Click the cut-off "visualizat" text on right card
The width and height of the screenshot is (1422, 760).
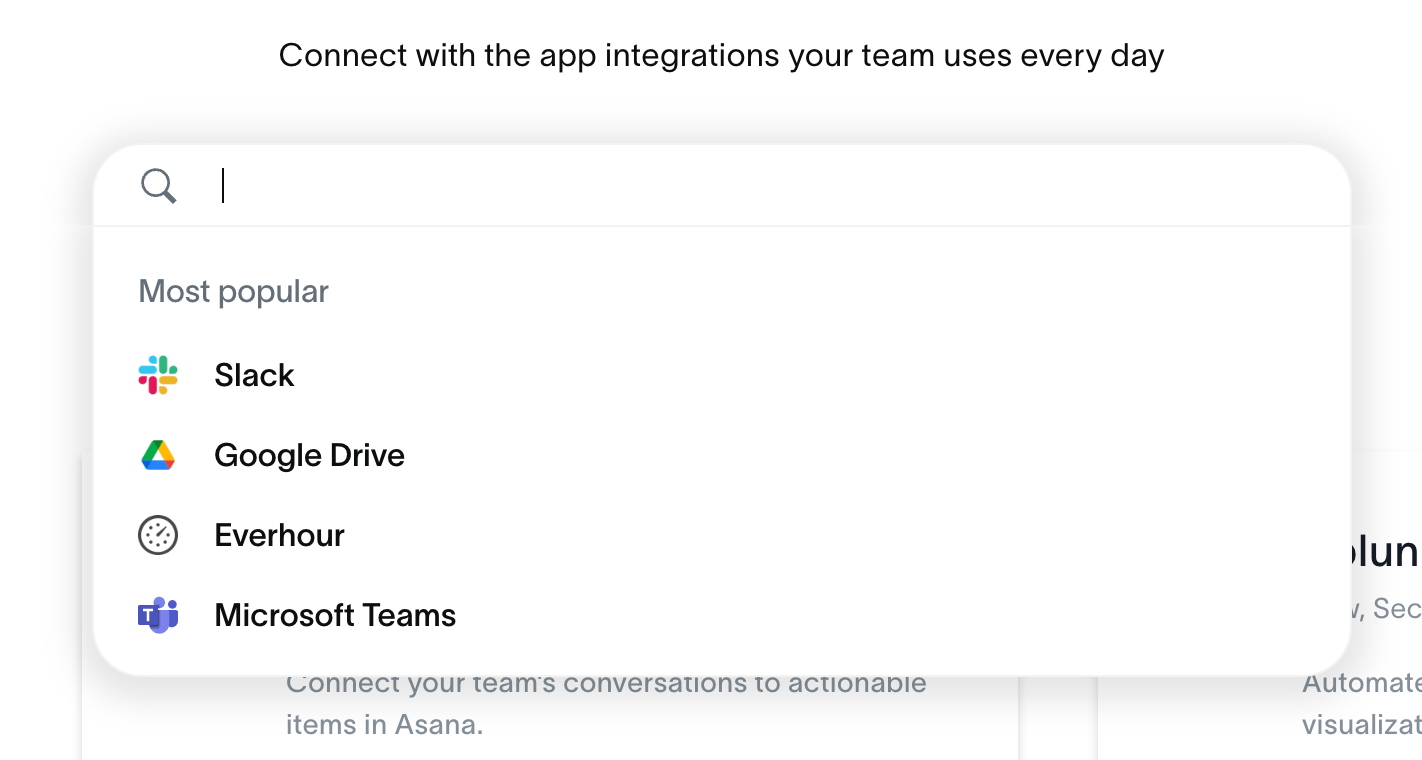point(1361,724)
